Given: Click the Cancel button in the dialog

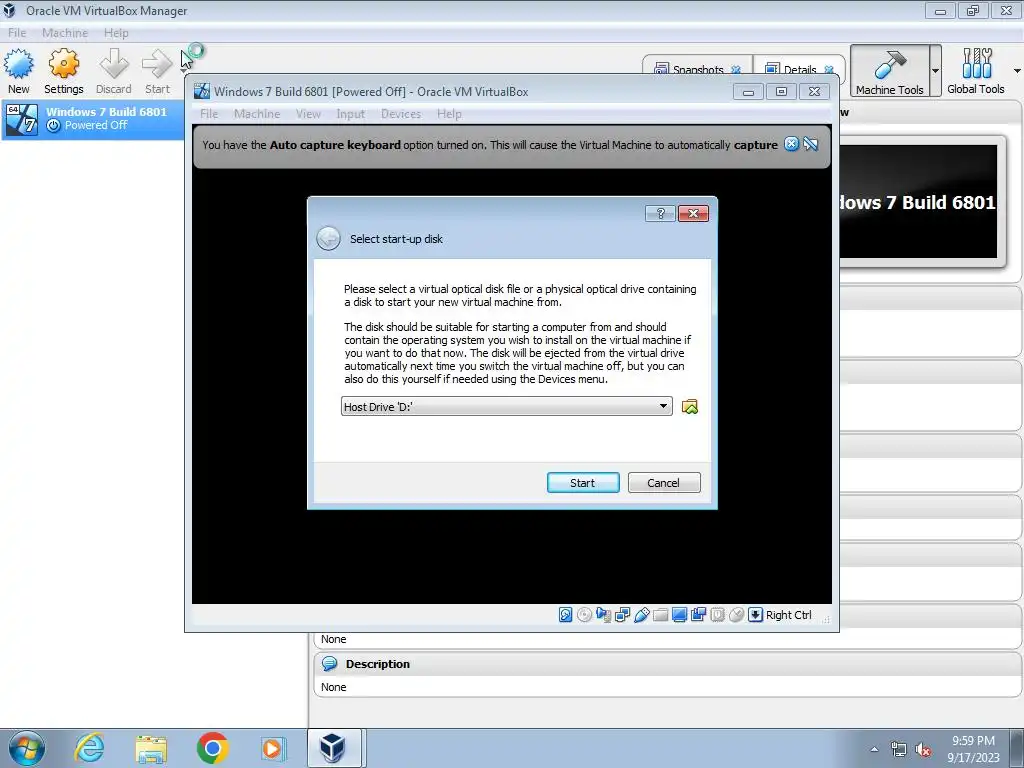Looking at the screenshot, I should pos(664,483).
